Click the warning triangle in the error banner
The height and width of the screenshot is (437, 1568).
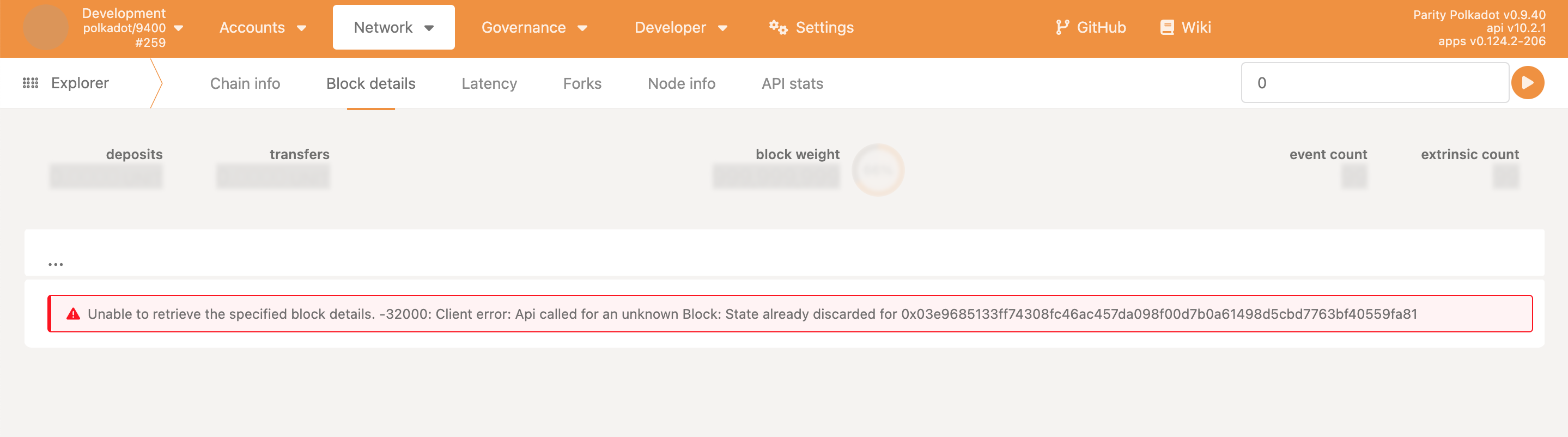coord(72,314)
